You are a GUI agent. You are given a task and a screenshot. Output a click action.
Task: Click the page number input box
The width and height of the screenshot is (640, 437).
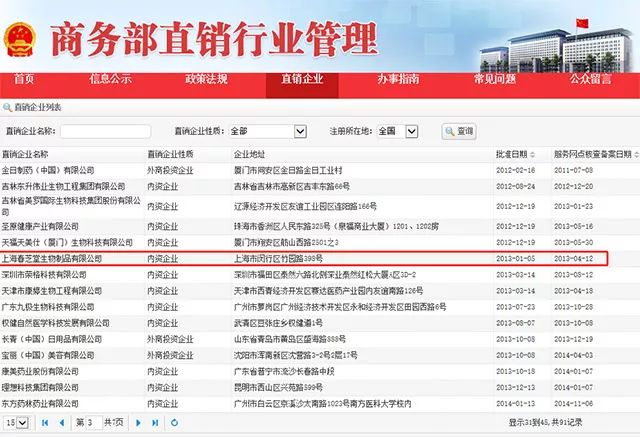click(92, 424)
